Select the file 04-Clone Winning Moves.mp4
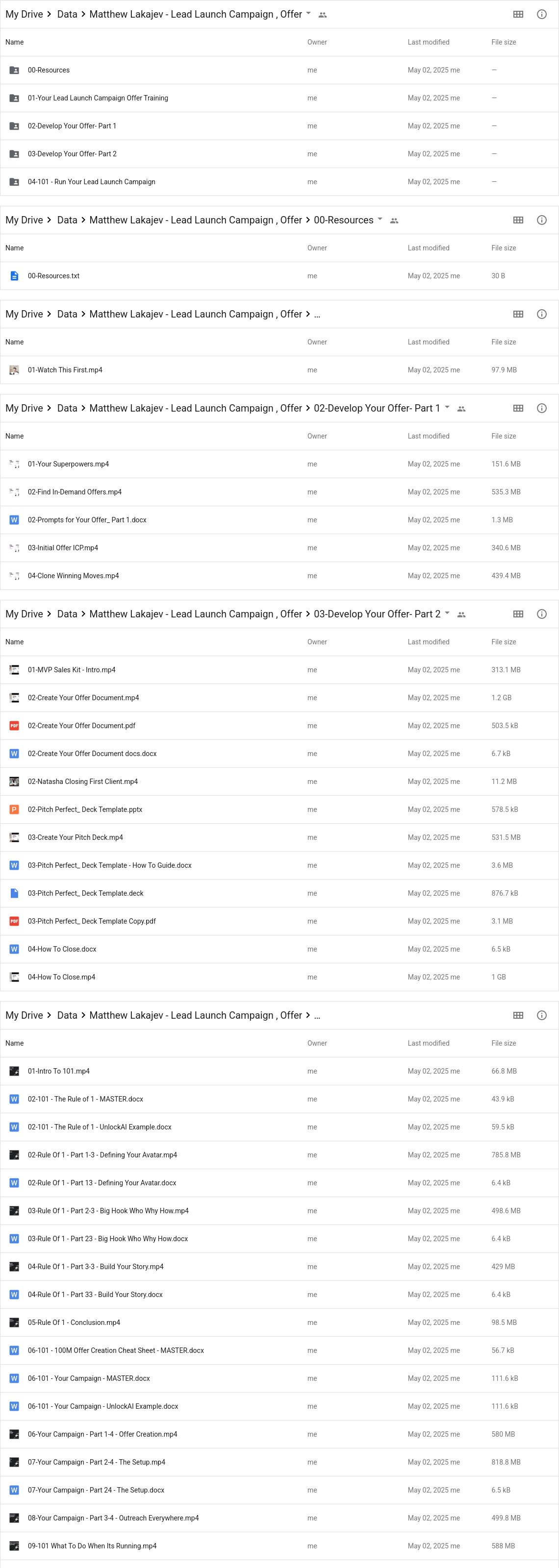Viewport: 559px width, 1568px height. [279, 576]
